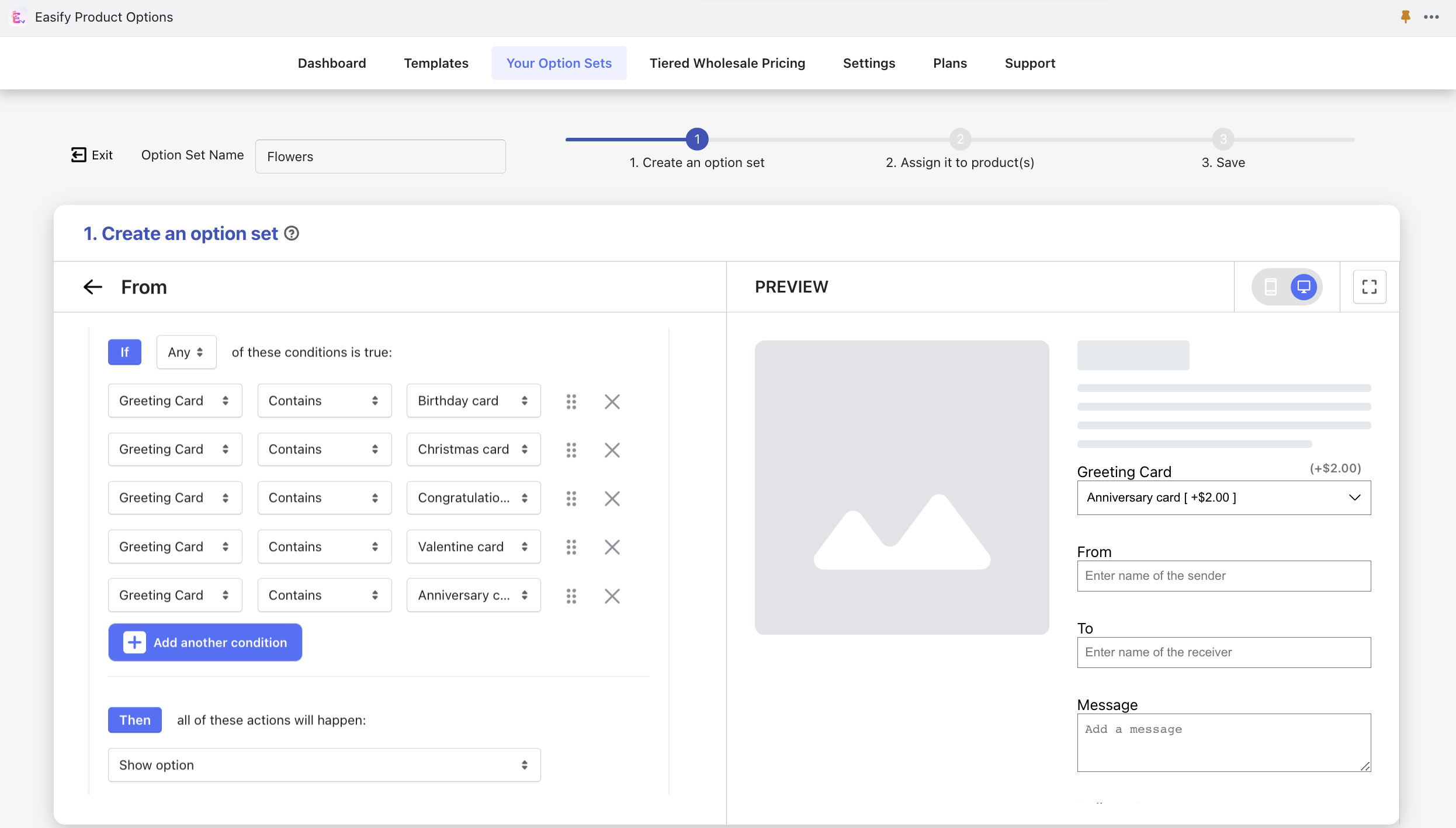
Task: Click the notification bell icon top right
Action: 1405,16
